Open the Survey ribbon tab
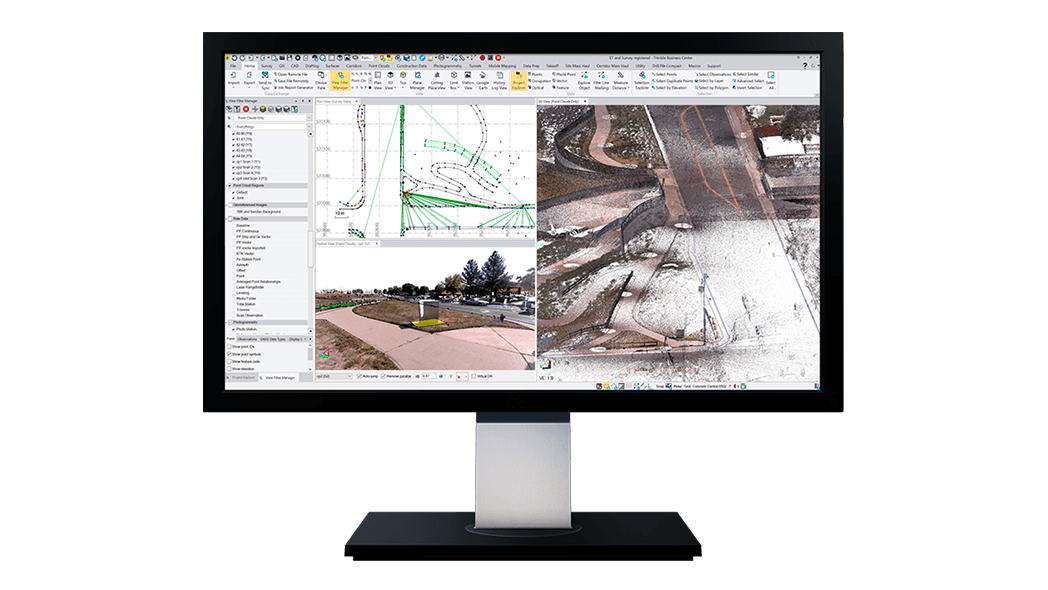This screenshot has width=1048, height=590. (265, 65)
